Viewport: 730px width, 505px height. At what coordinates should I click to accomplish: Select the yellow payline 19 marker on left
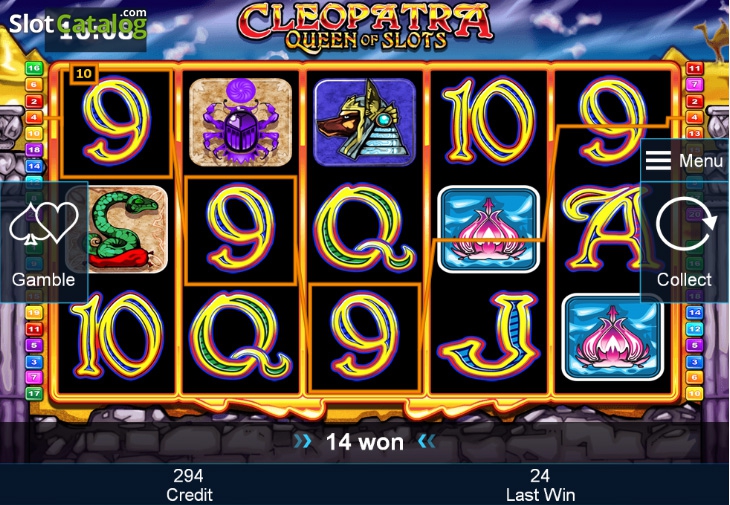34,312
